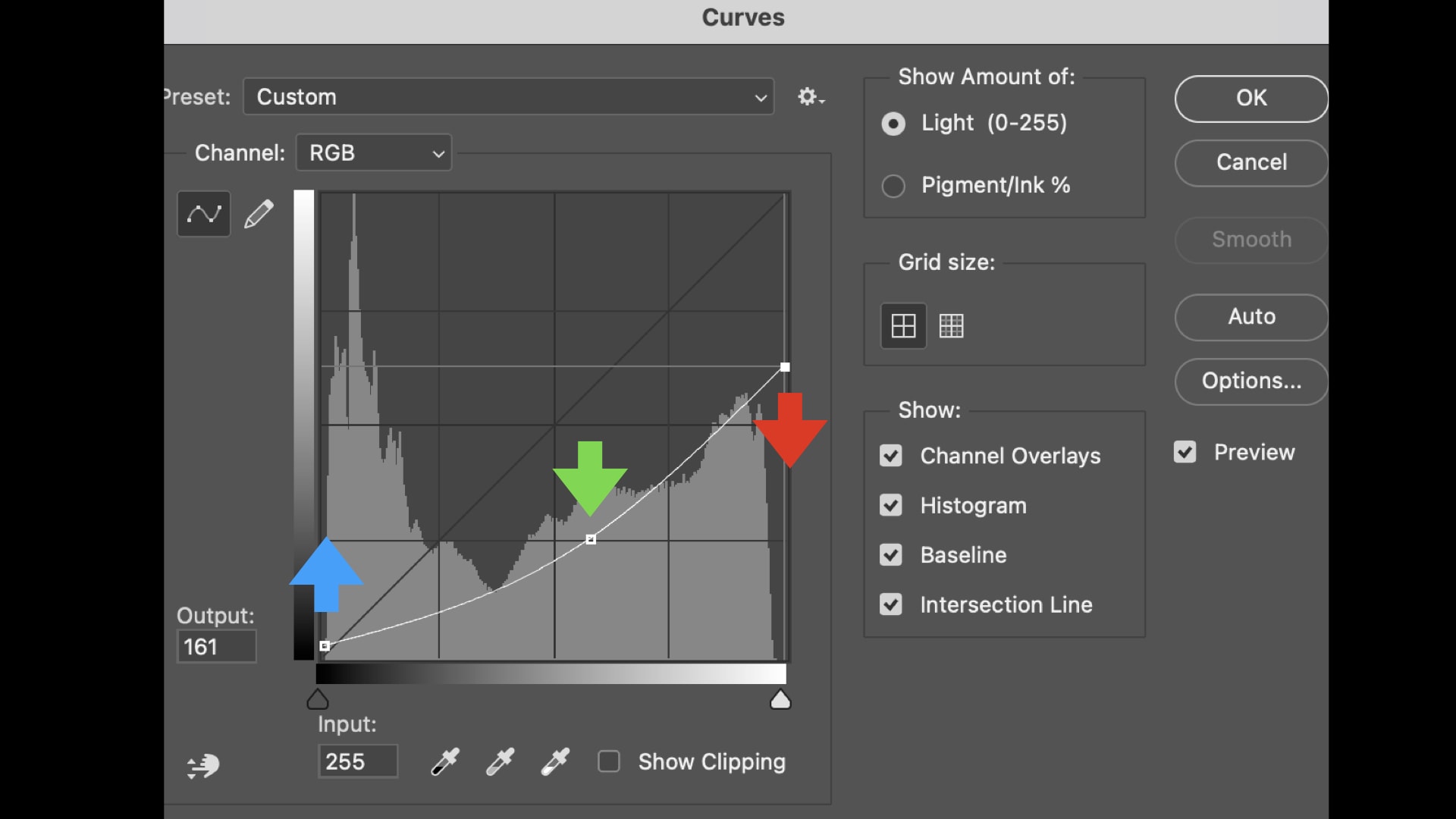Enable Show Clipping
This screenshot has height=819, width=1456.
tap(609, 761)
